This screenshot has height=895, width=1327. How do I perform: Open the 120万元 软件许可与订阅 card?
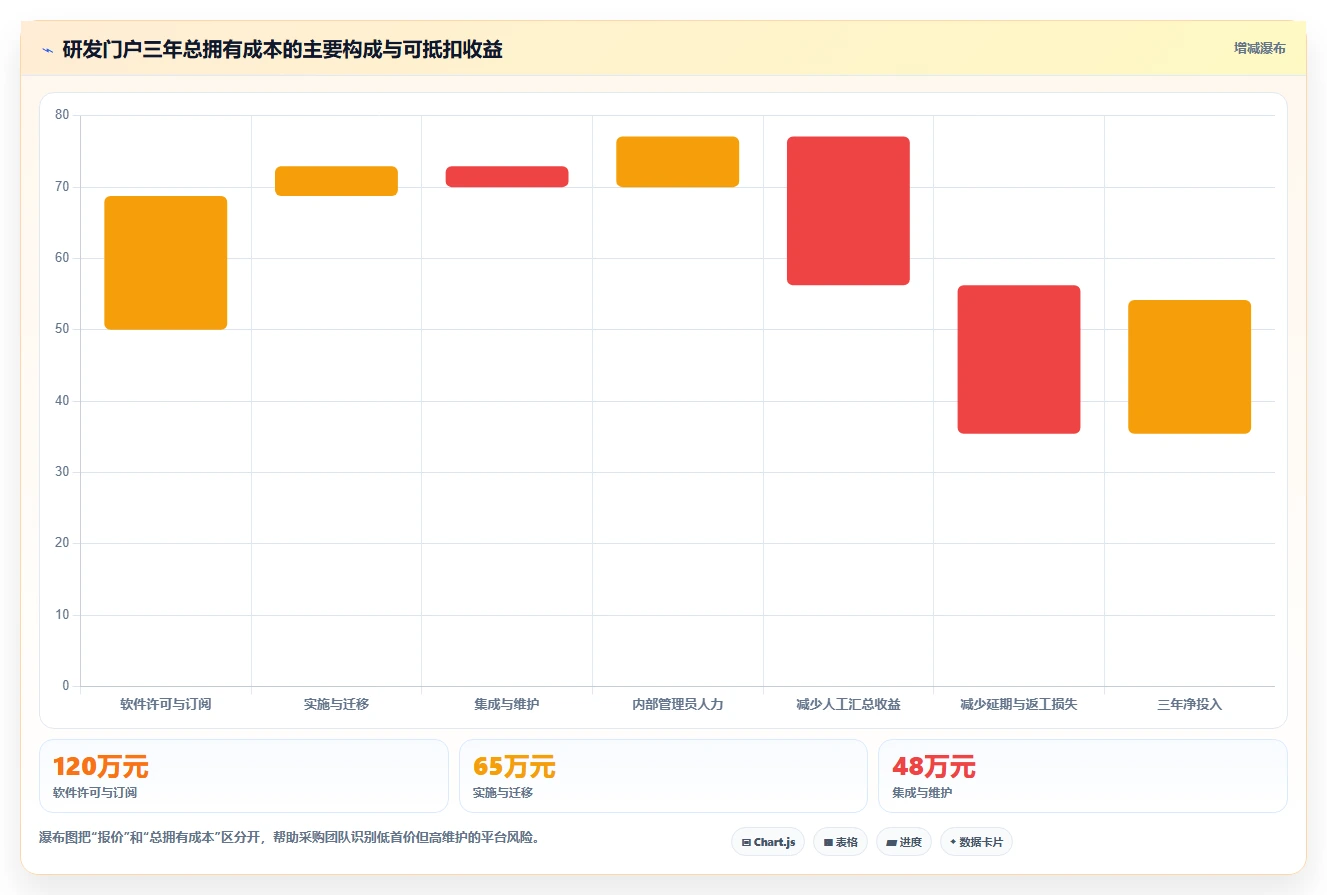click(x=244, y=776)
